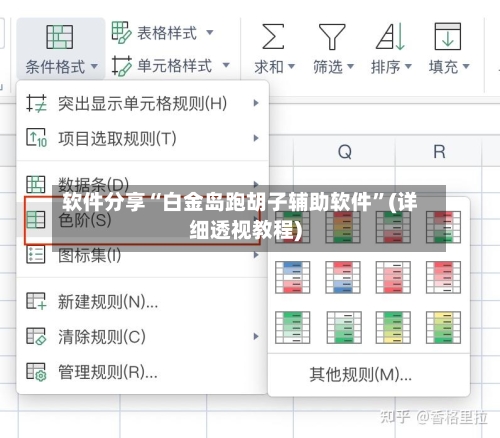Open the 排序 dropdown arrow
This screenshot has width=500, height=438.
(408, 66)
